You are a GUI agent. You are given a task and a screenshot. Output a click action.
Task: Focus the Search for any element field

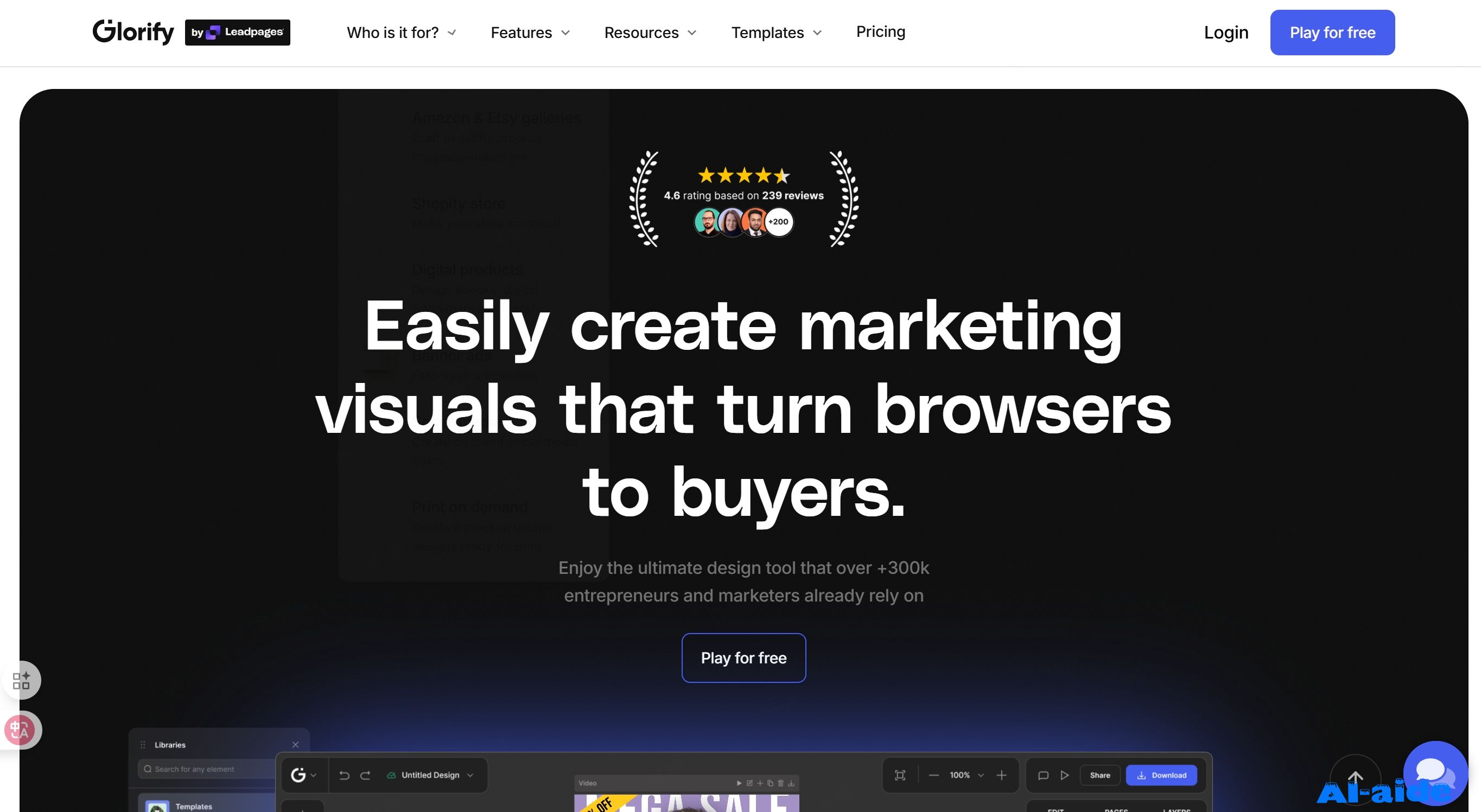click(x=207, y=769)
